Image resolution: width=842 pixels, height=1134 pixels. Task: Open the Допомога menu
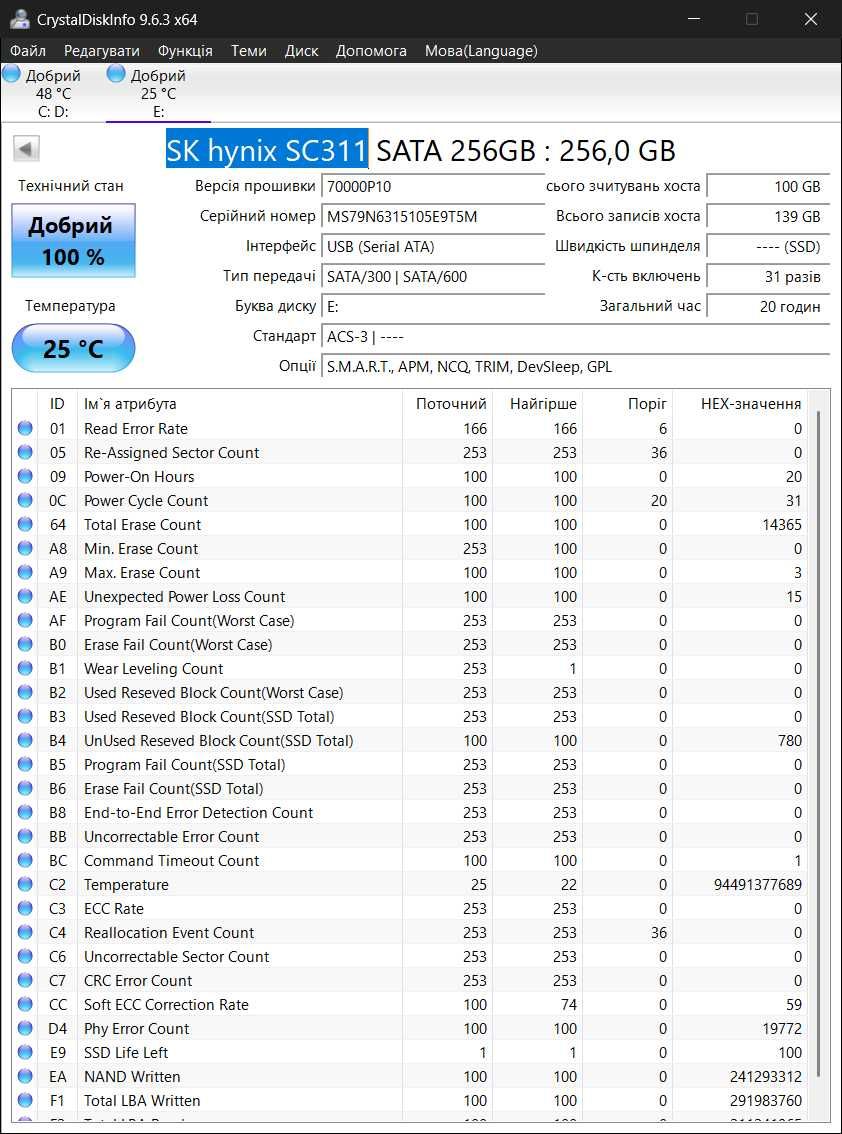(x=371, y=51)
